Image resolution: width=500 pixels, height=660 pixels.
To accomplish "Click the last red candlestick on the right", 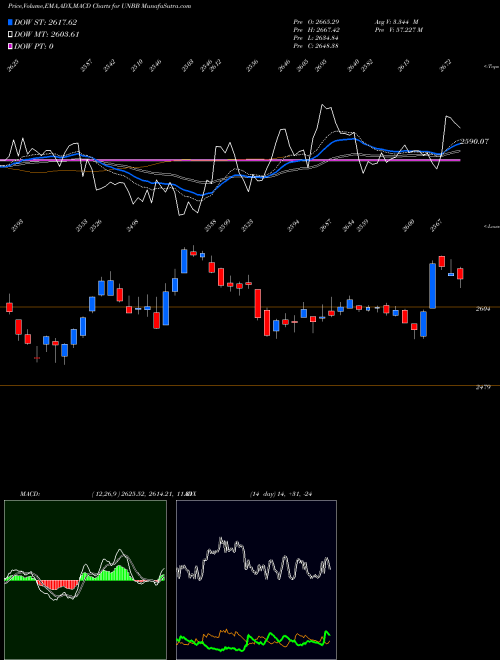I will click(460, 274).
